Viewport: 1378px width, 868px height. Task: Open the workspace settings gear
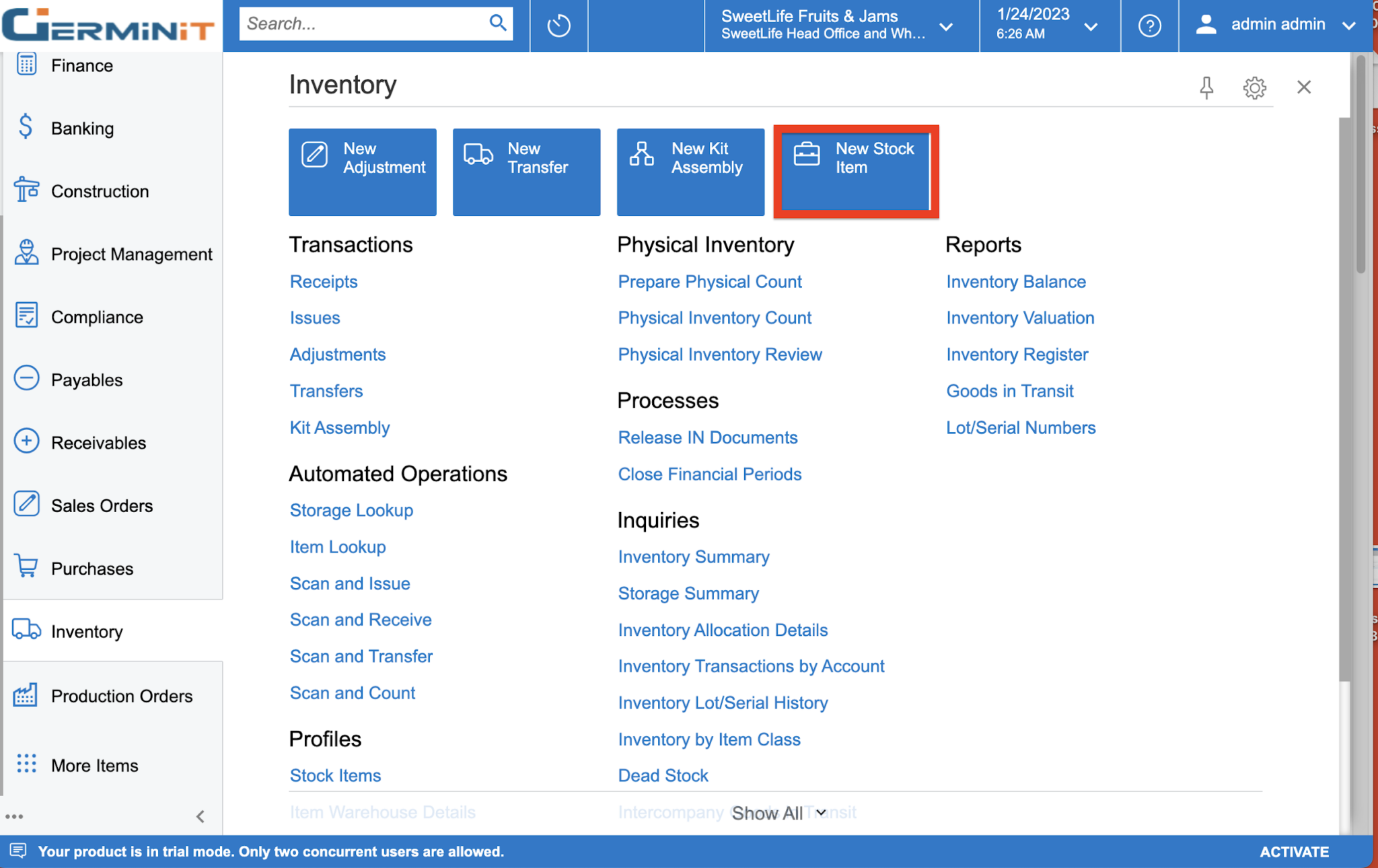[x=1255, y=87]
